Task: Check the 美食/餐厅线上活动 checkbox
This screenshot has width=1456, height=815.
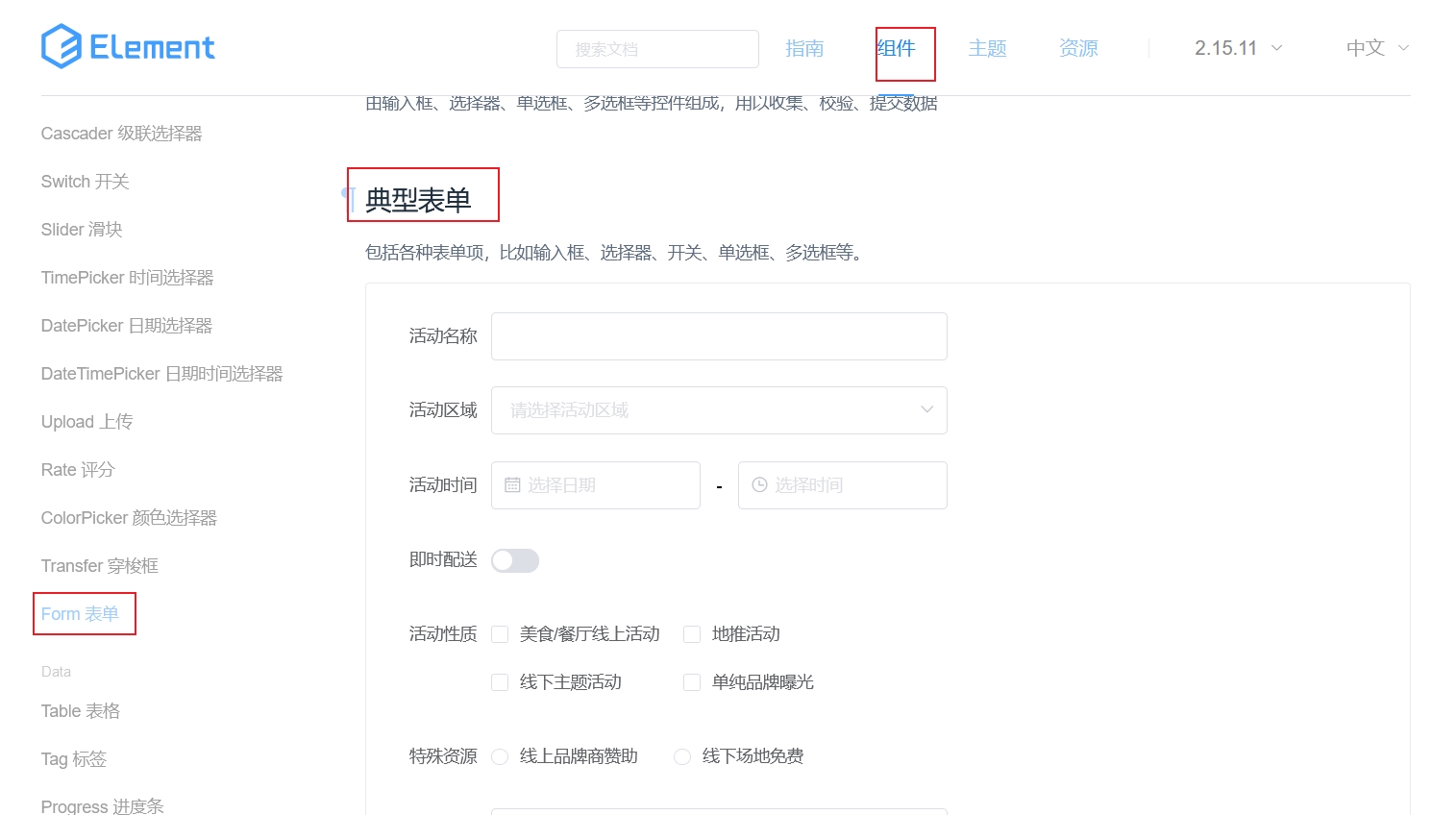Action: pyautogui.click(x=500, y=634)
